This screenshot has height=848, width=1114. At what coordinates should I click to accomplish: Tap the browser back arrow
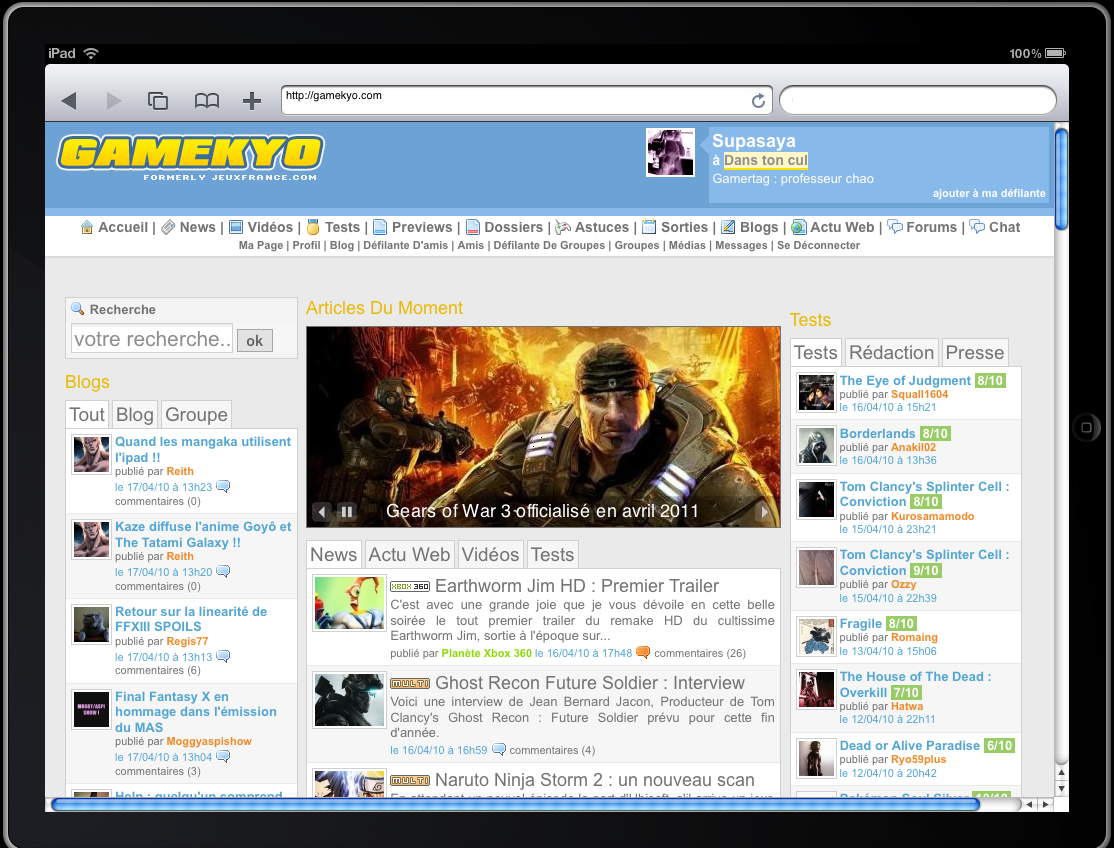pos(69,100)
